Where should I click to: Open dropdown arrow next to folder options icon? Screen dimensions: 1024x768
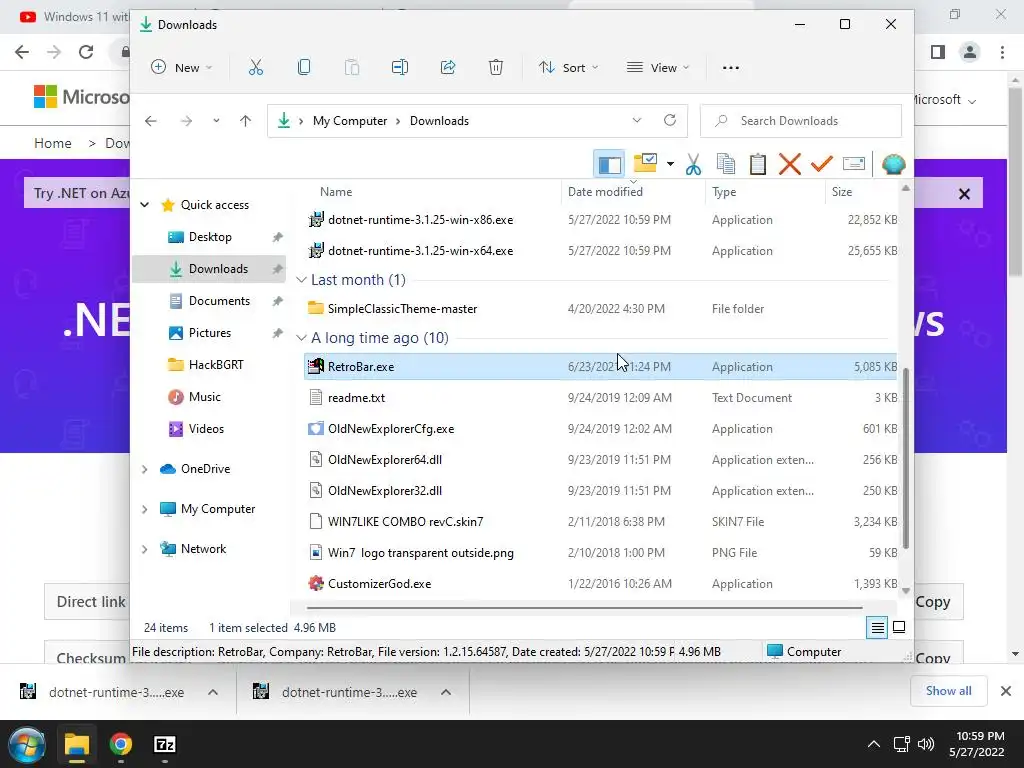(x=670, y=164)
